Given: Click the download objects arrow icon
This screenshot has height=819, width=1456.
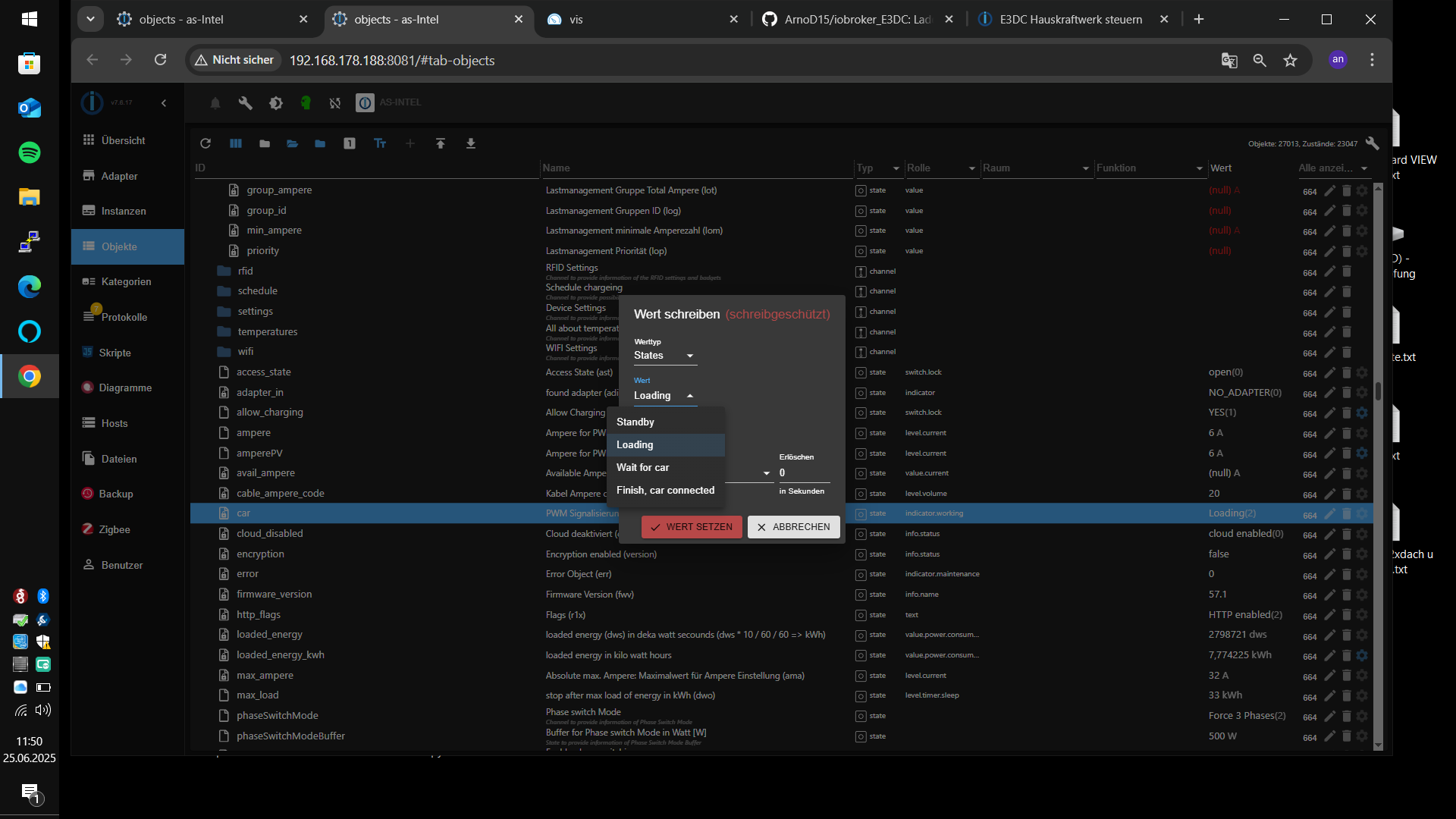Looking at the screenshot, I should pos(471,143).
